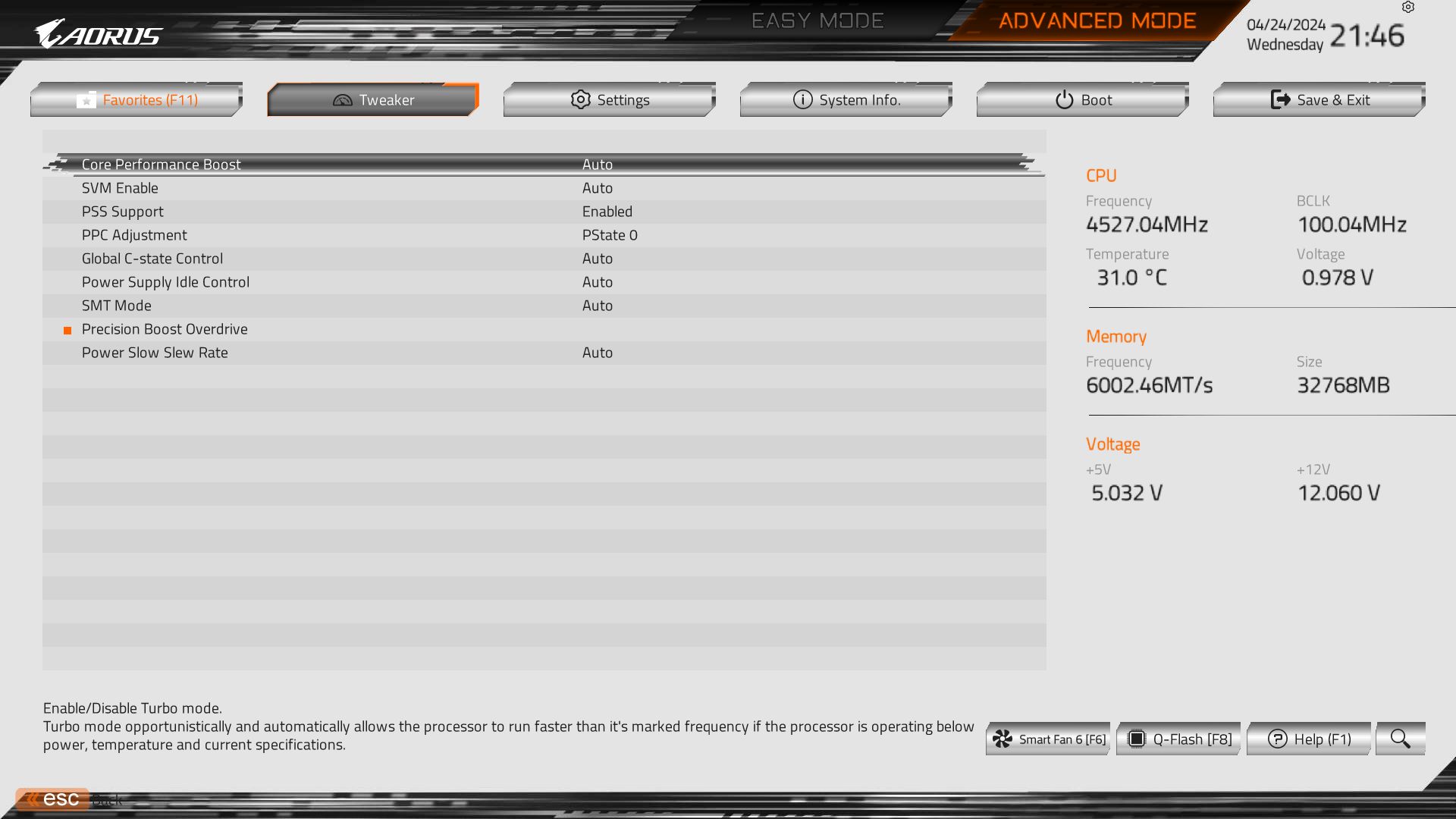
Task: Open the Settings tab
Action: point(609,99)
